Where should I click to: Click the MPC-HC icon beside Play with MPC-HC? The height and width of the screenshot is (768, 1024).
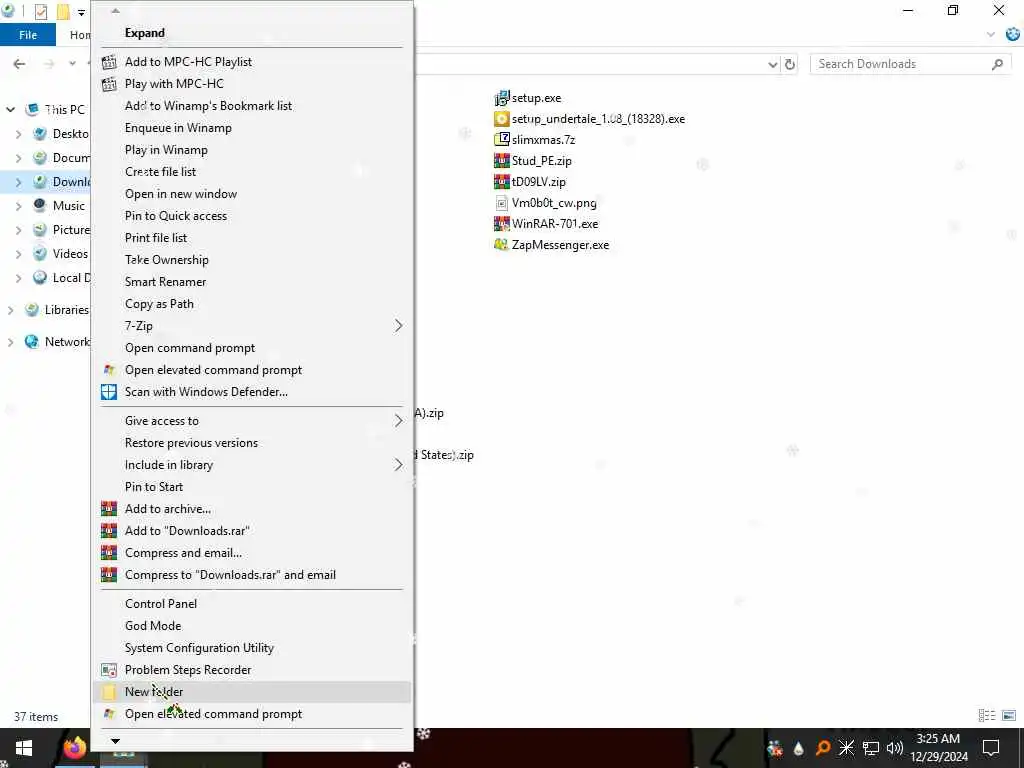pyautogui.click(x=109, y=84)
